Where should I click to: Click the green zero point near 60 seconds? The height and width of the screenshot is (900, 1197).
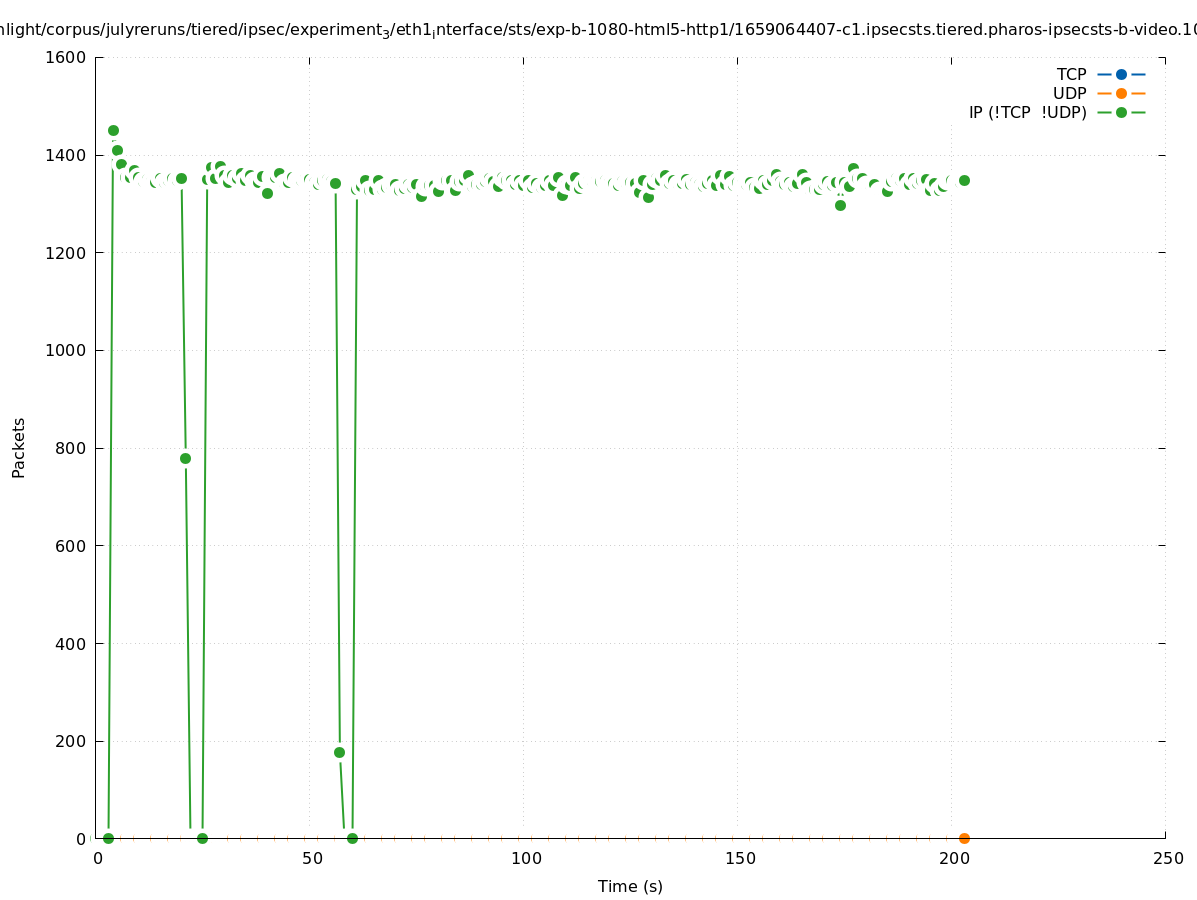352,838
